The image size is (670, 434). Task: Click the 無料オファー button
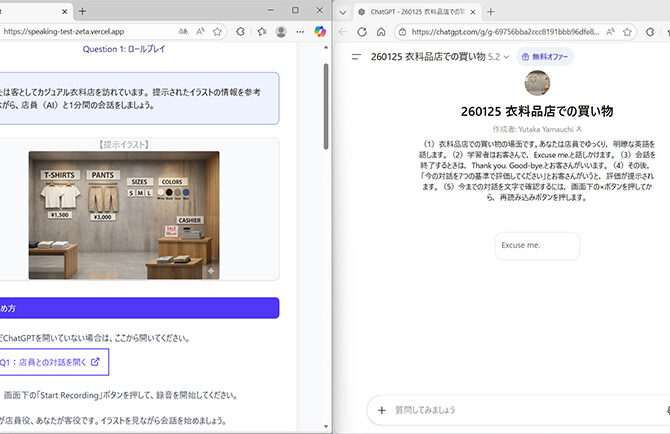point(545,56)
